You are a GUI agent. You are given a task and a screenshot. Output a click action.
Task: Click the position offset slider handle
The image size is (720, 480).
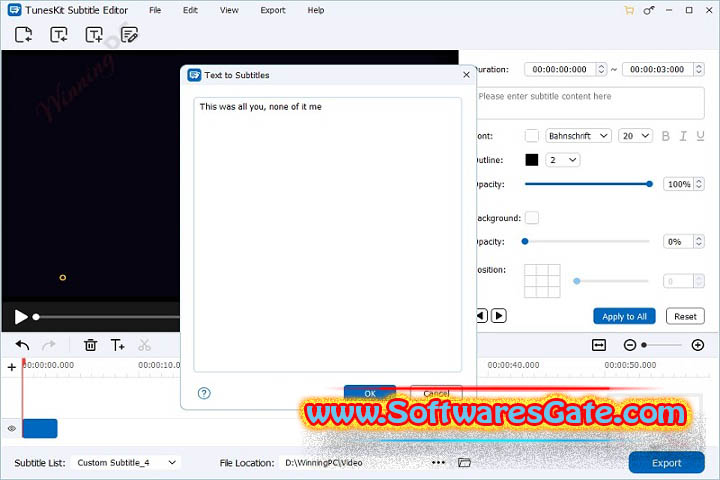point(577,281)
